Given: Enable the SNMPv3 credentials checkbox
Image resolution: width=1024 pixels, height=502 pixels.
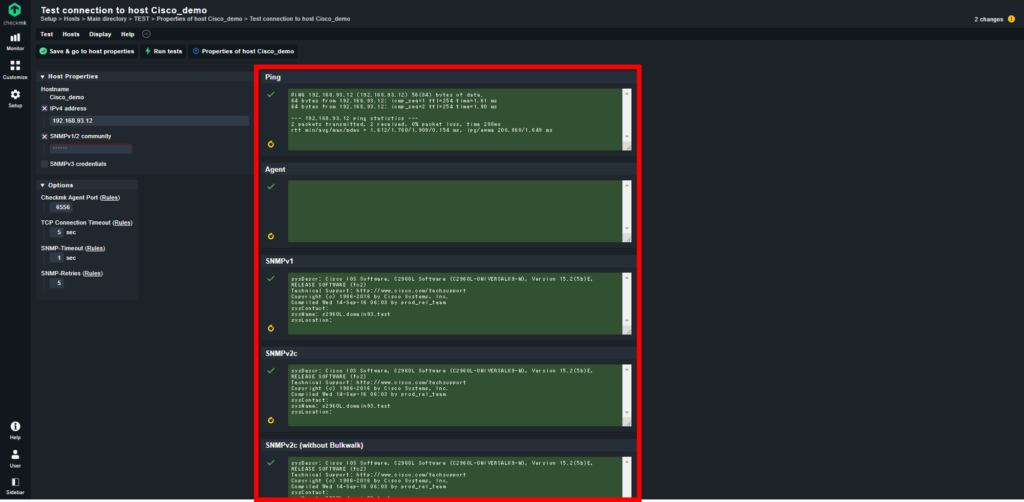Looking at the screenshot, I should (44, 164).
